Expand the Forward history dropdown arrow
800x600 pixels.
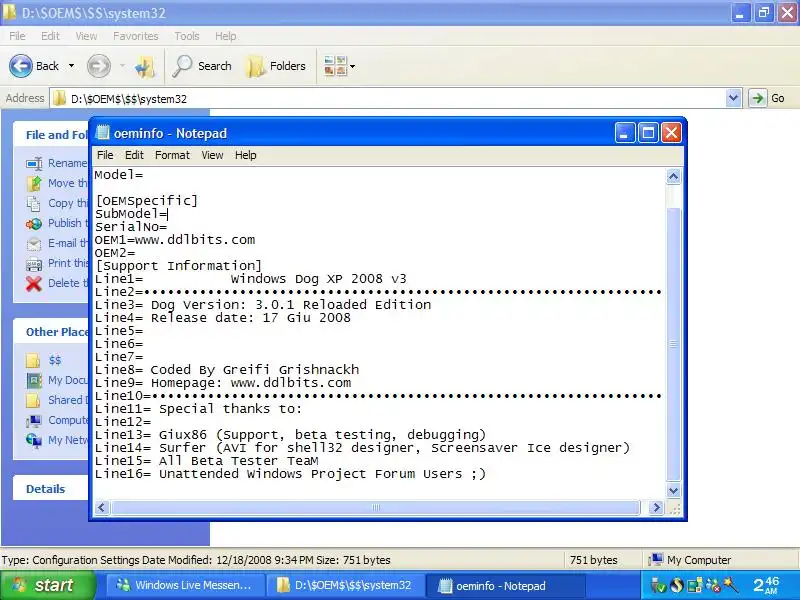click(122, 66)
